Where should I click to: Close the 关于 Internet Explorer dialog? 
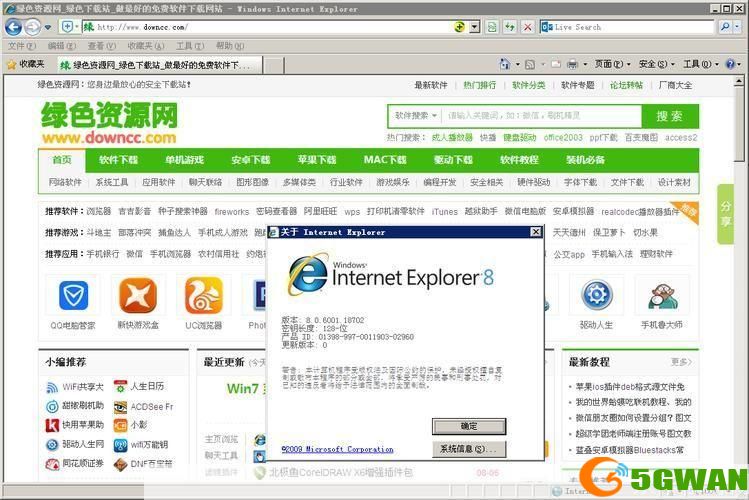coord(536,232)
